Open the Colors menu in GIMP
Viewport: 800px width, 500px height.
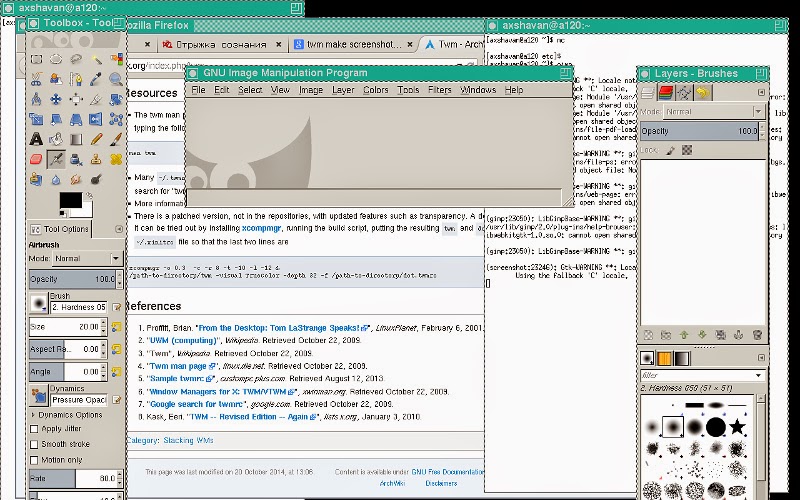coord(376,90)
